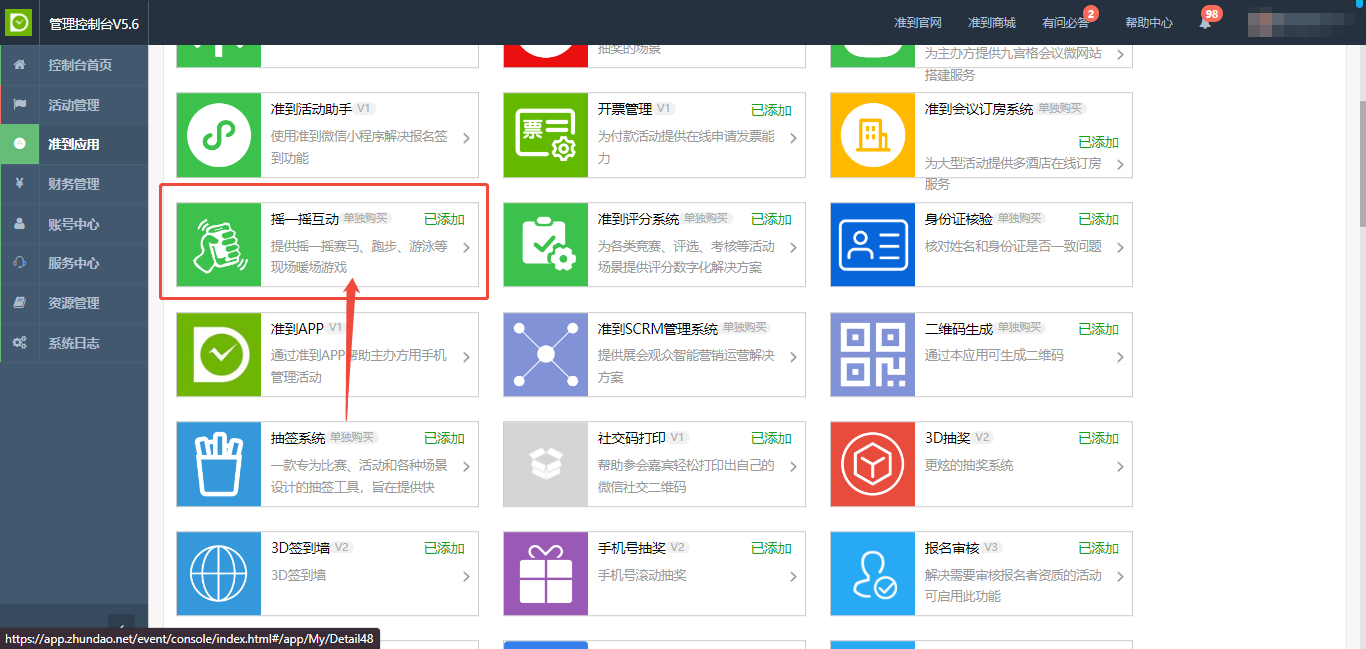Expand the 准到活动助手 card arrow
Screen dimensions: 1366x649
click(466, 138)
